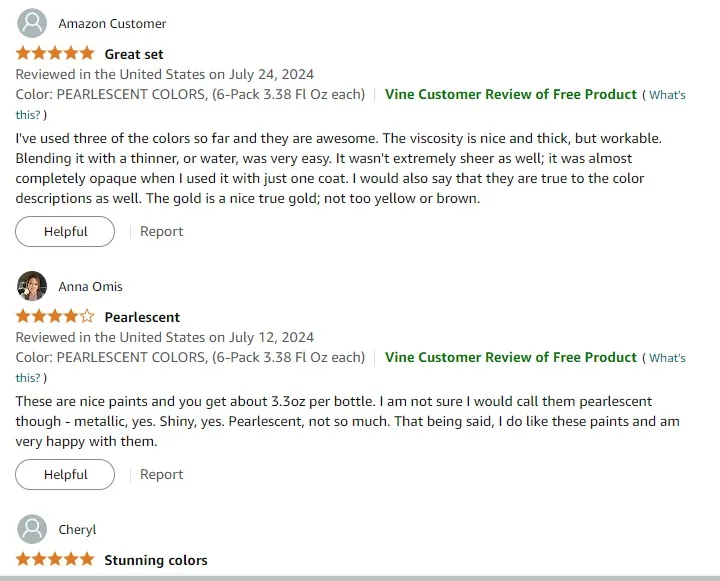Click Vine Customer Review link in Anna's review
Image resolution: width=720 pixels, height=581 pixels.
(510, 357)
